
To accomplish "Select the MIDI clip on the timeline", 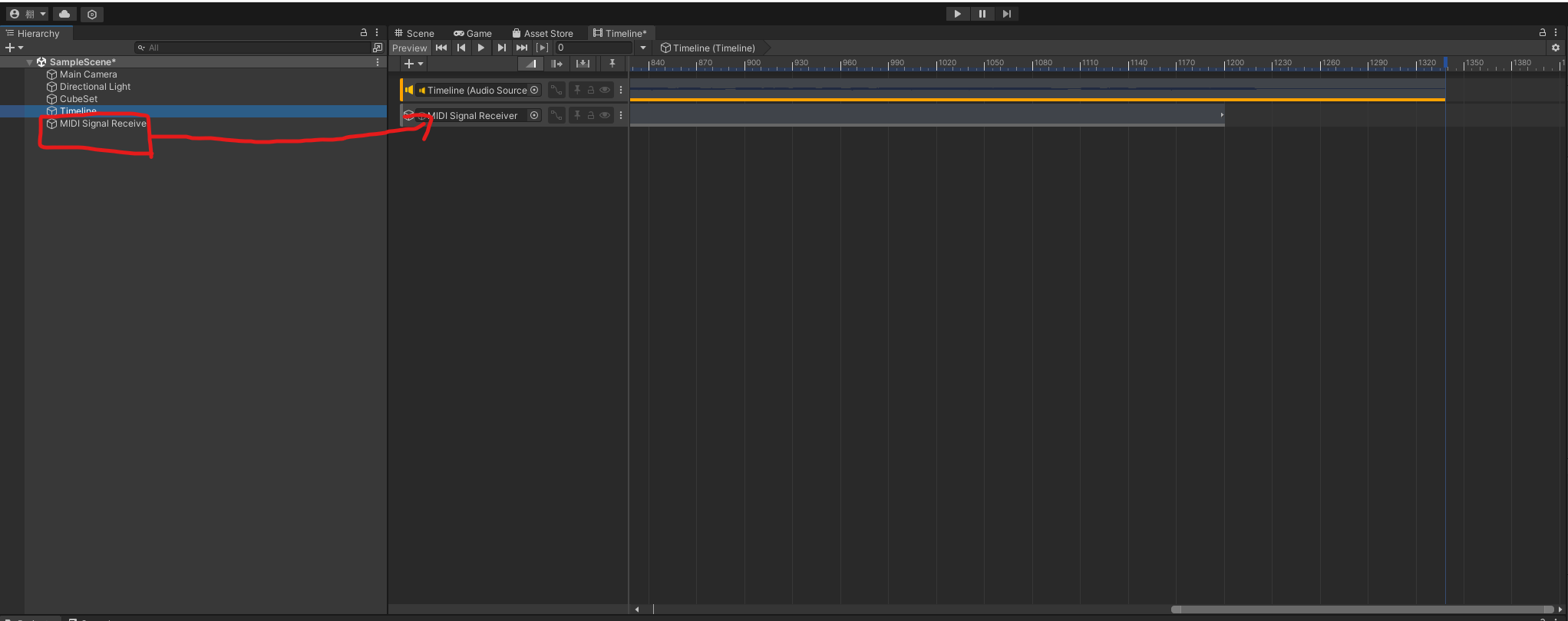I will (x=927, y=114).
